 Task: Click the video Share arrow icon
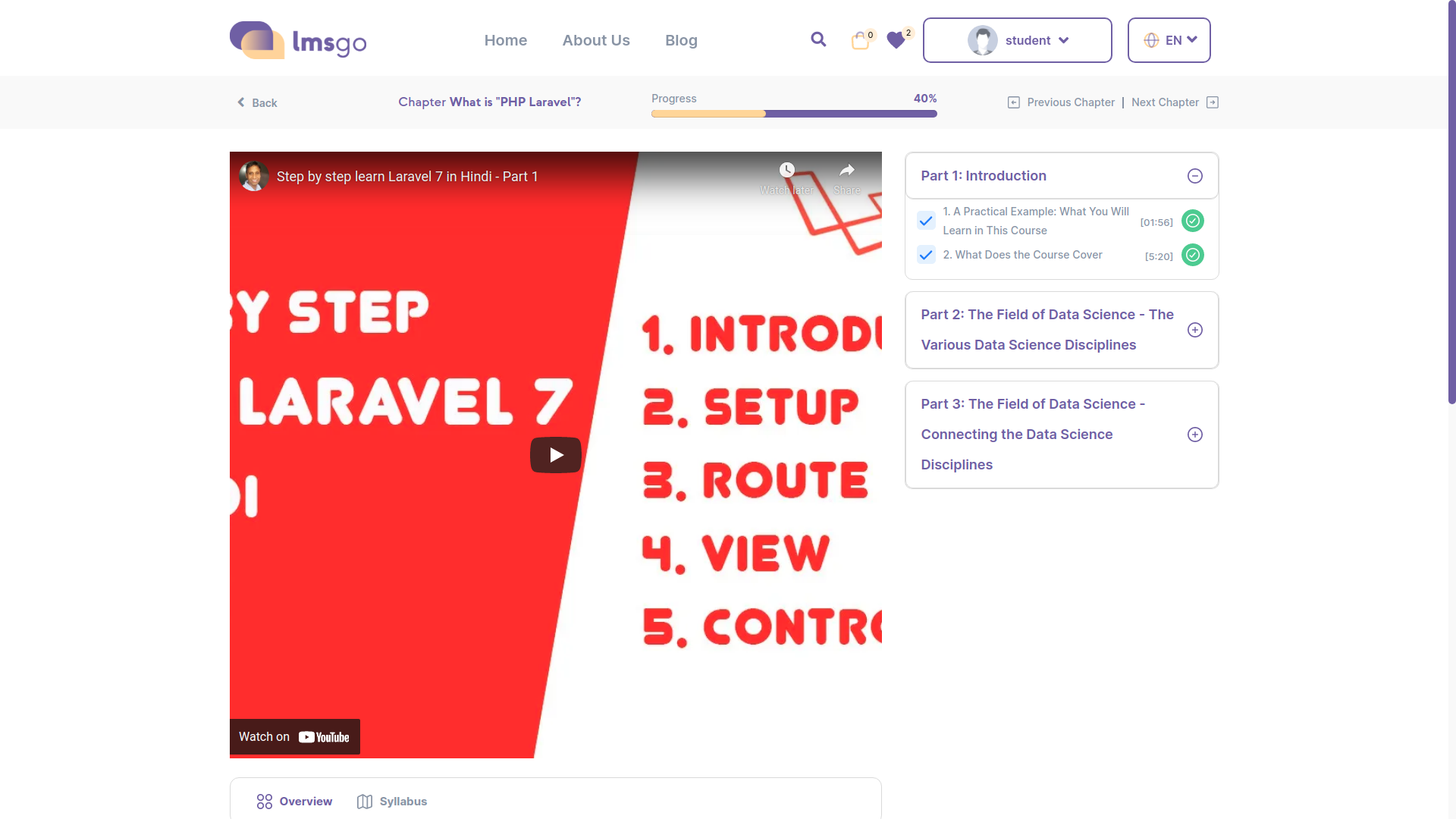click(x=847, y=170)
